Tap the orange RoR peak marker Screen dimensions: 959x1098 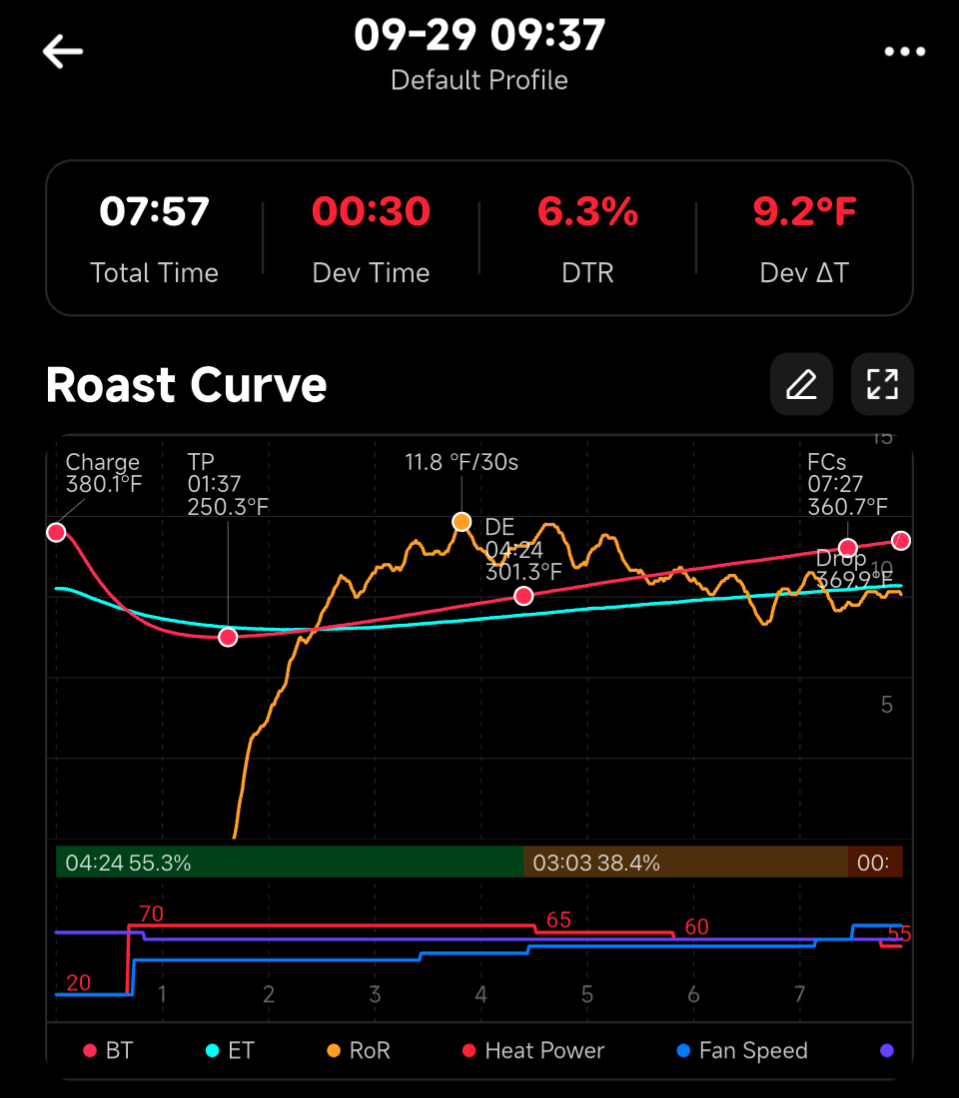click(461, 522)
